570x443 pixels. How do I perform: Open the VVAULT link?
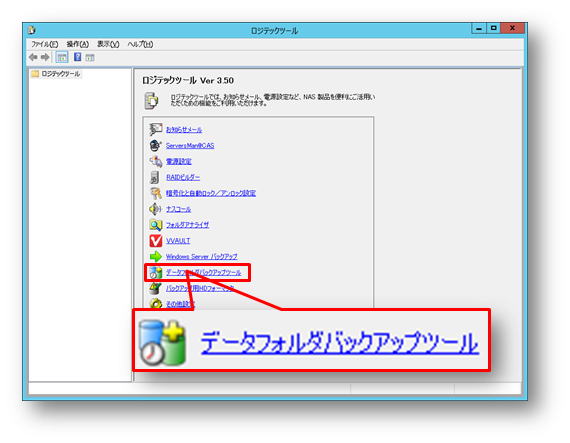(x=178, y=241)
